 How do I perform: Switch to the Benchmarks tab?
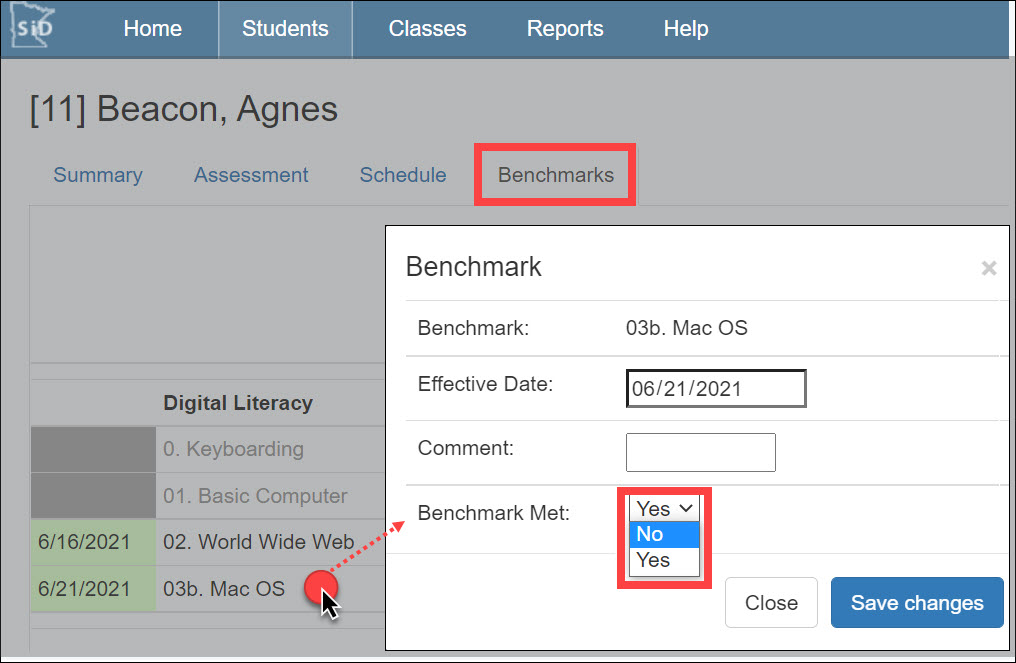pos(554,174)
